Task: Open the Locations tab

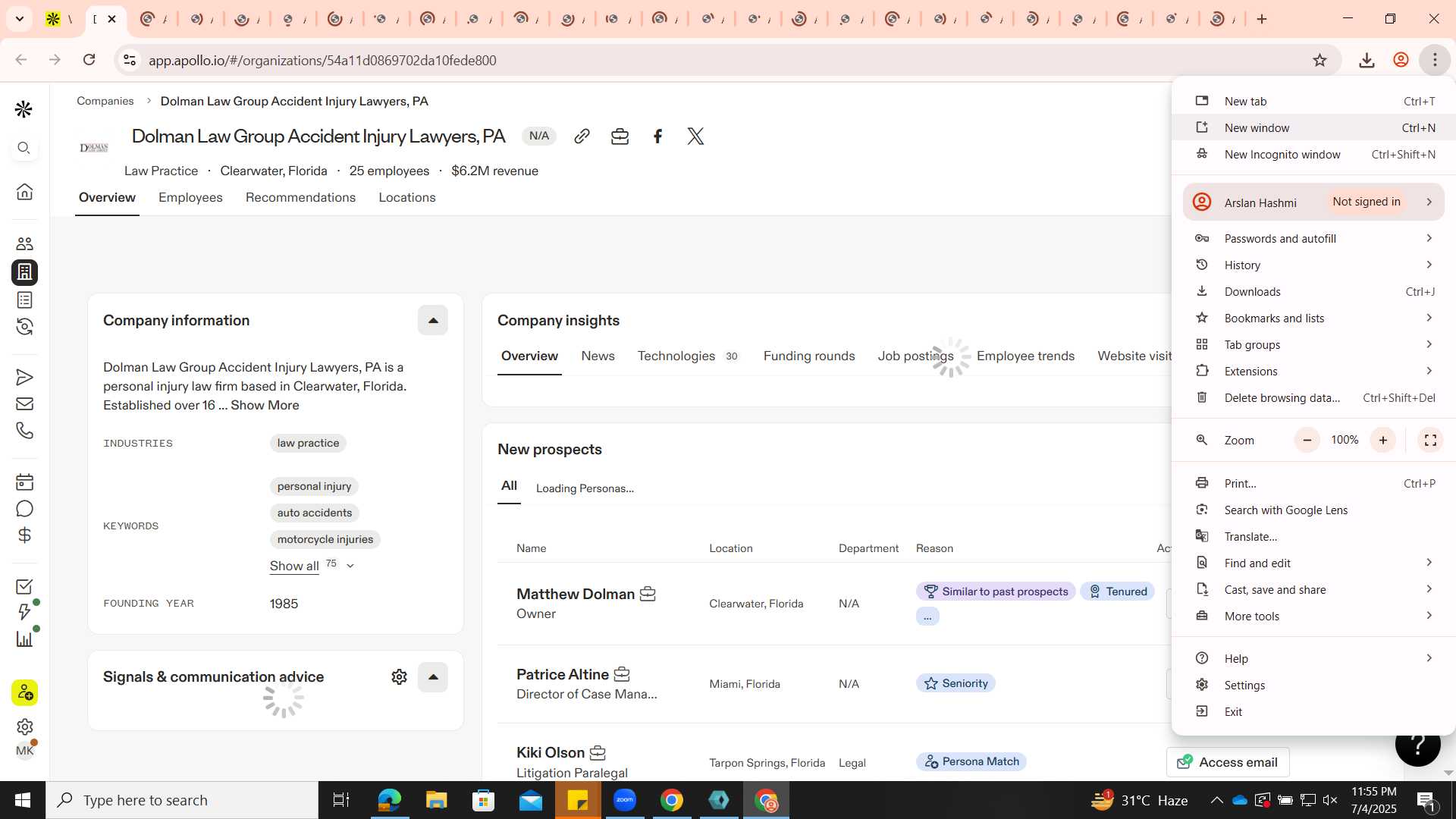Action: tap(407, 197)
